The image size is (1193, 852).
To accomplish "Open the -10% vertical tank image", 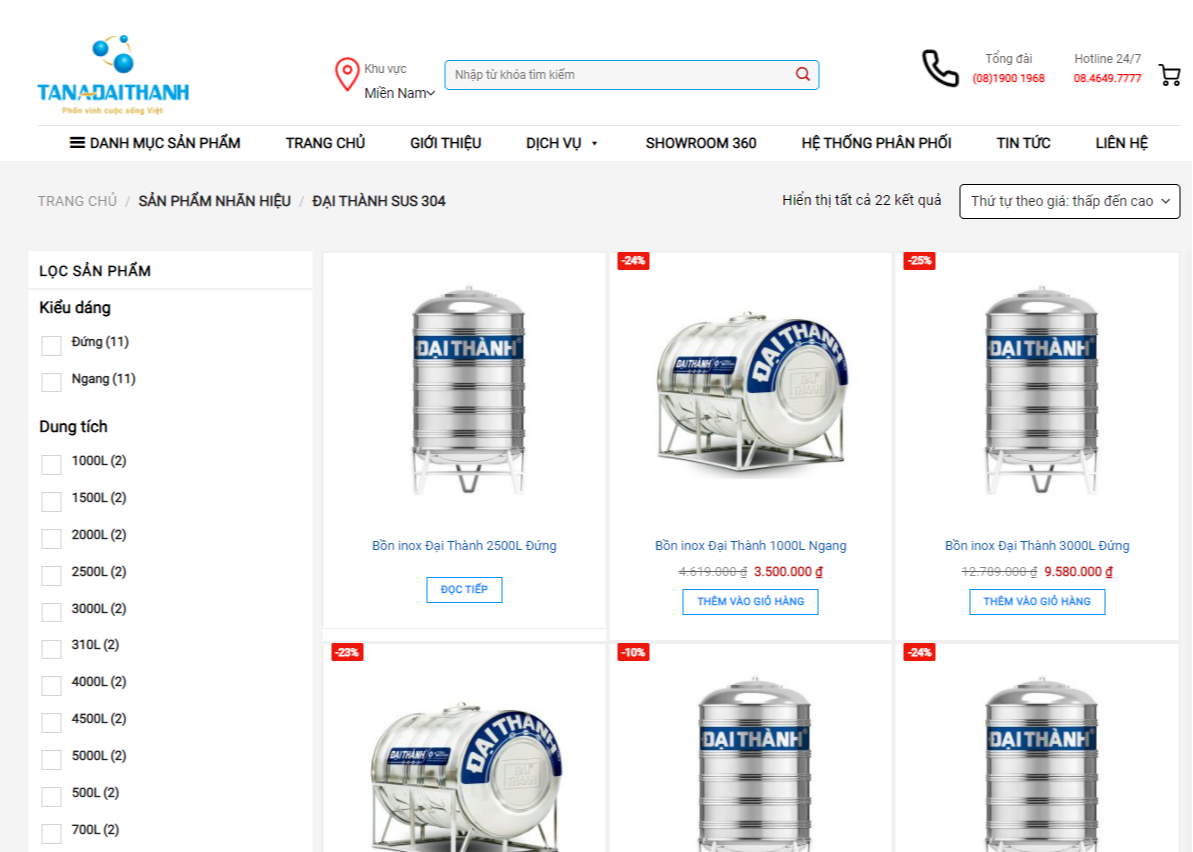I will (x=753, y=763).
